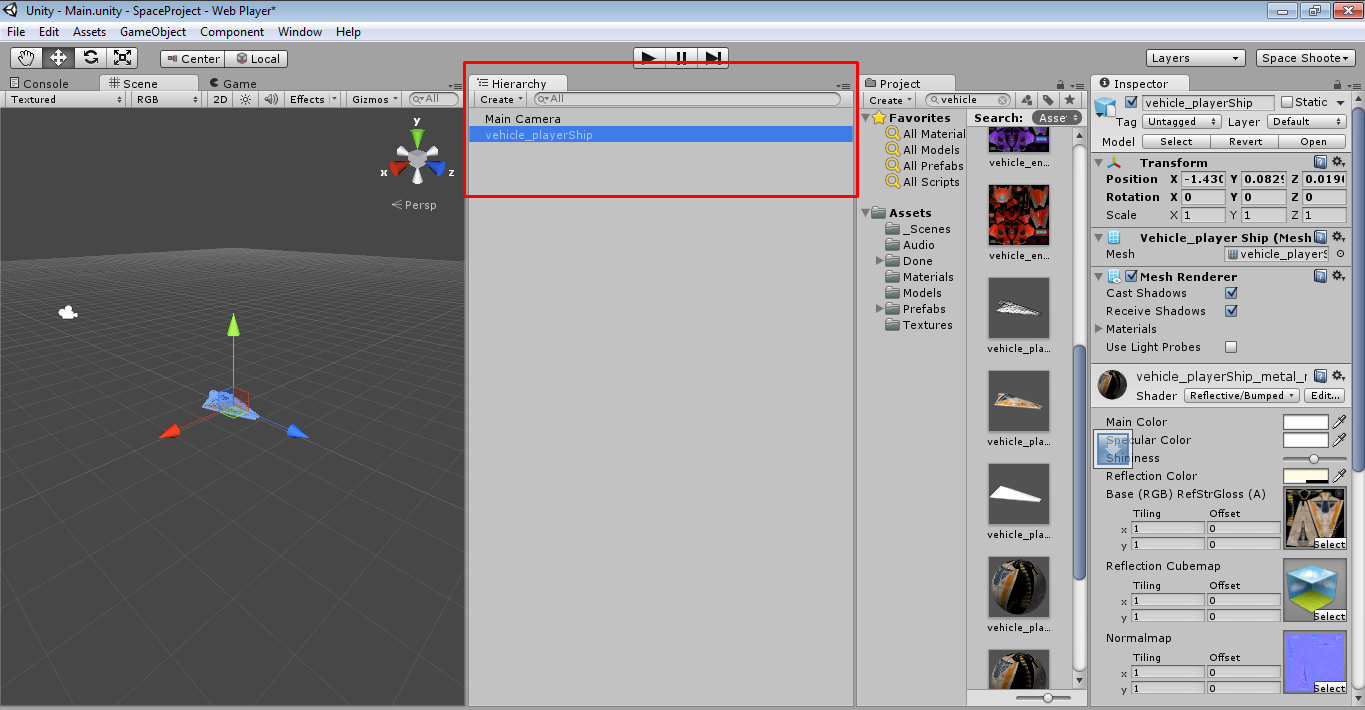This screenshot has height=710, width=1365.
Task: Switch to the Console tab
Action: 39,84
